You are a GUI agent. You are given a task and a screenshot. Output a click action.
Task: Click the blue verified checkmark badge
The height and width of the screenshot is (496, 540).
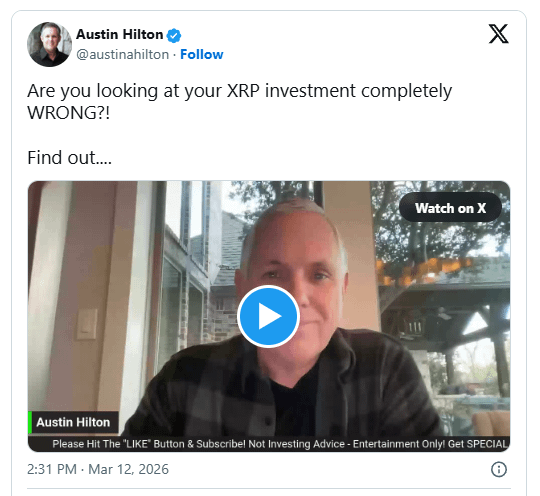tap(174, 35)
